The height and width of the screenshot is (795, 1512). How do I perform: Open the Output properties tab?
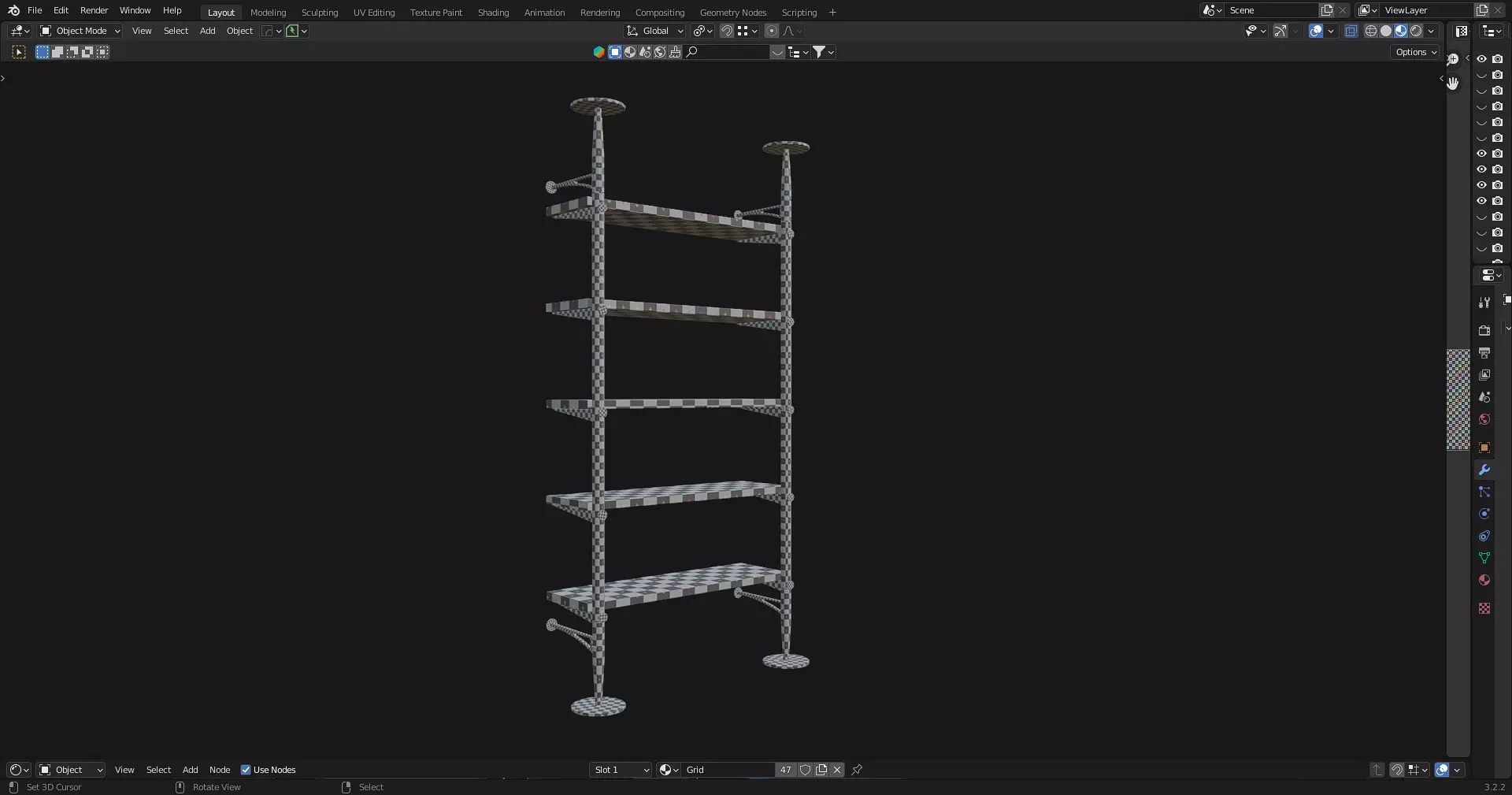click(1484, 353)
